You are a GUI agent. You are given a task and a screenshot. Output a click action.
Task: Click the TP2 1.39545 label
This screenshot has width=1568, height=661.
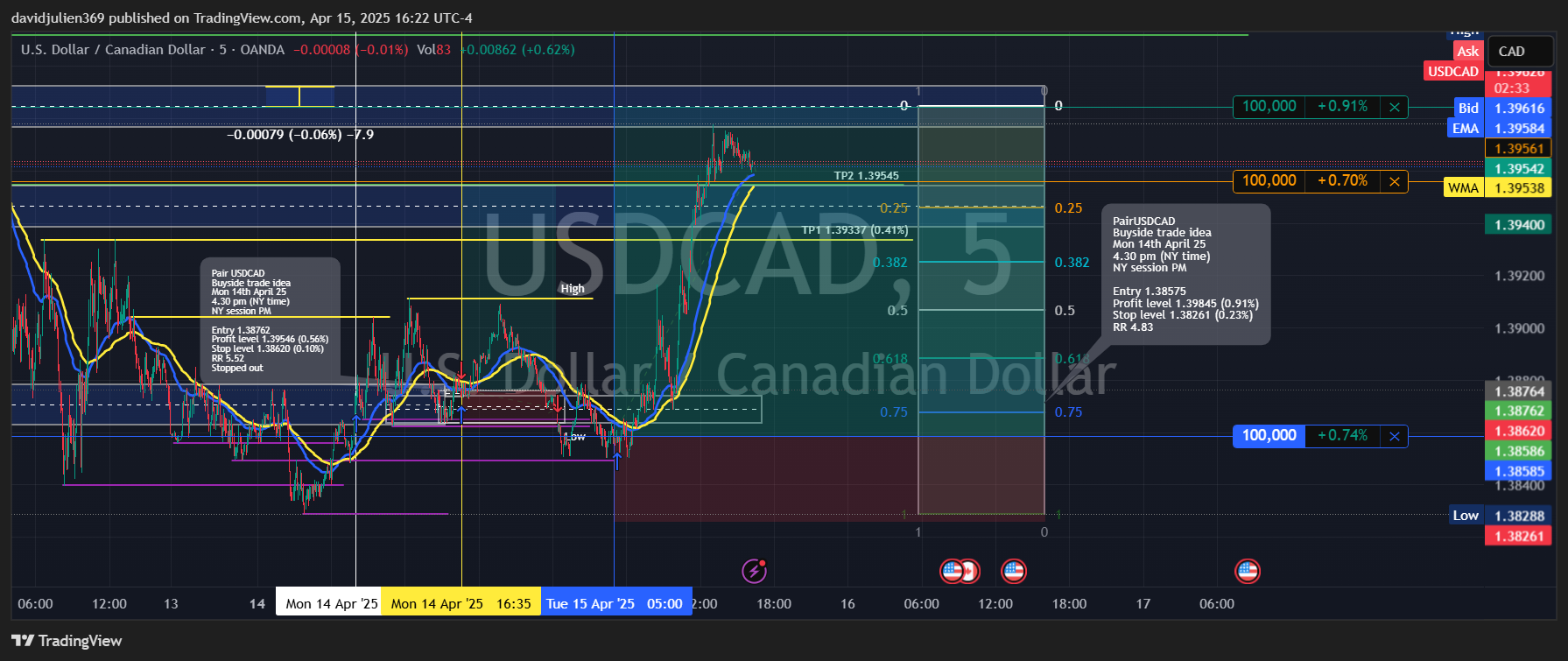866,176
